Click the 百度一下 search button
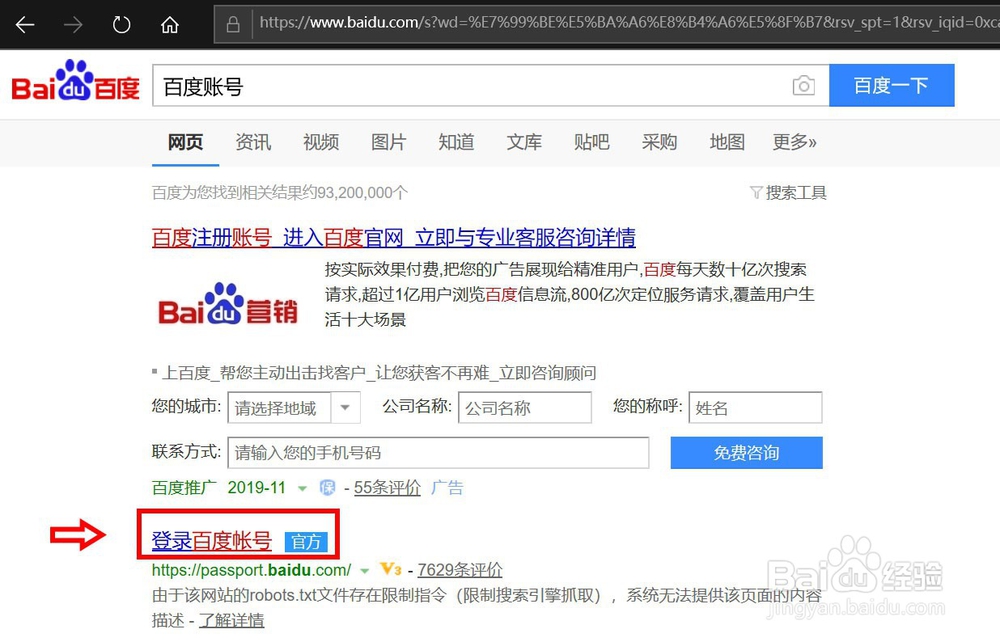Image resolution: width=1000 pixels, height=642 pixels. tap(892, 85)
